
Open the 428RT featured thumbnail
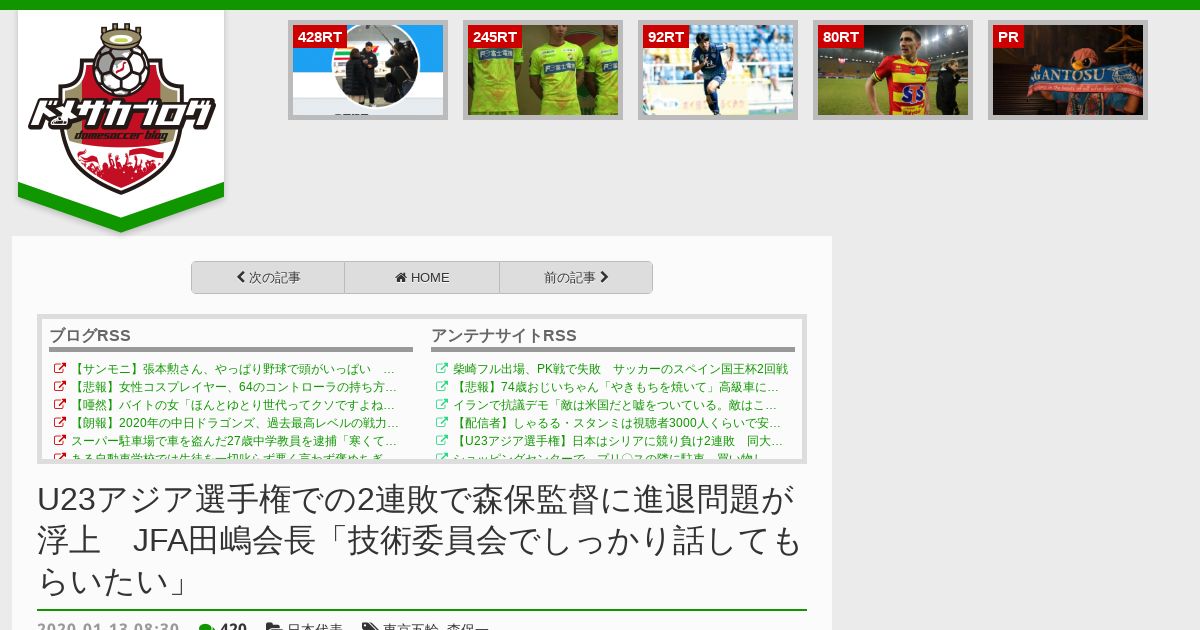click(x=368, y=70)
